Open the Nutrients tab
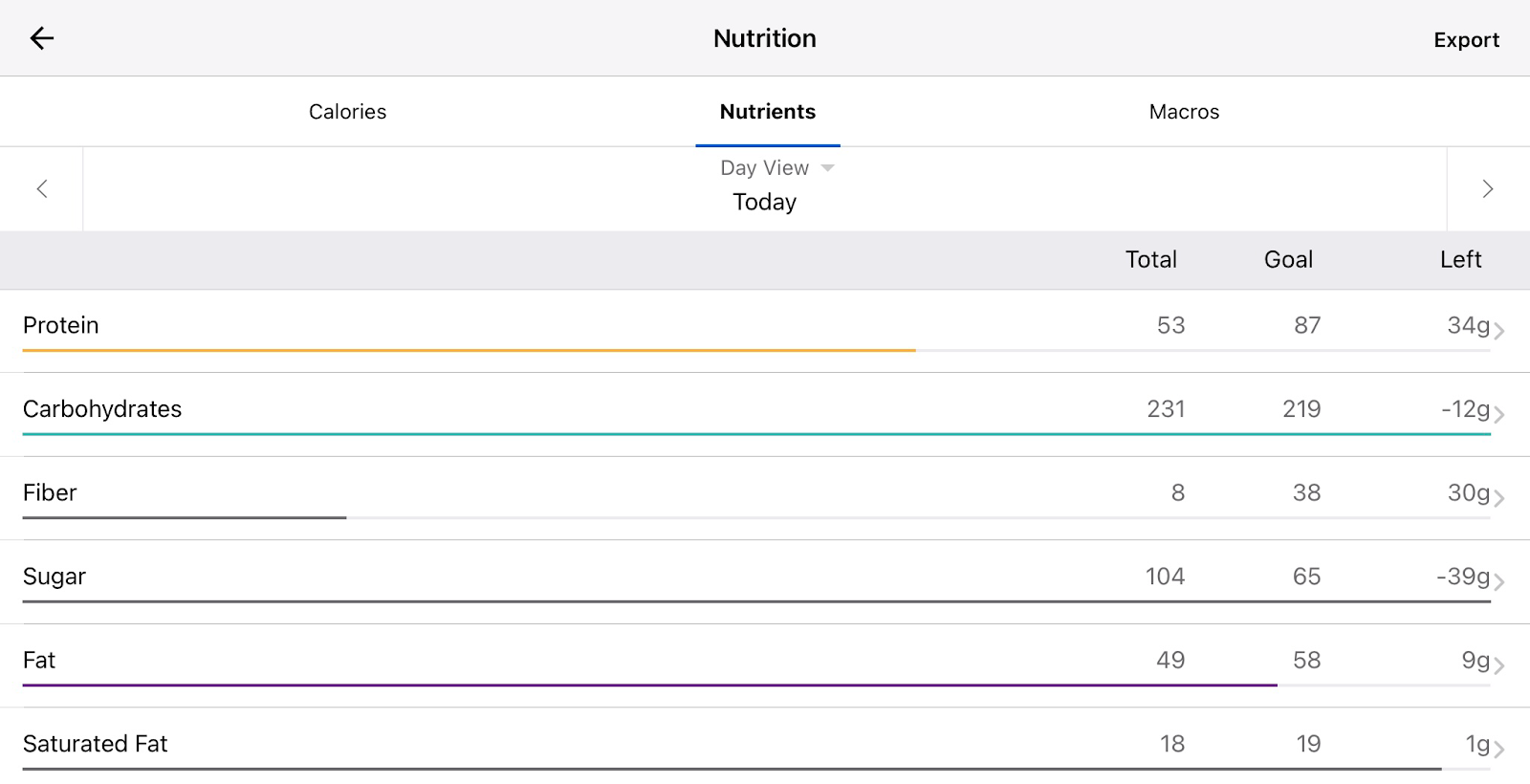1530x784 pixels. 766,111
